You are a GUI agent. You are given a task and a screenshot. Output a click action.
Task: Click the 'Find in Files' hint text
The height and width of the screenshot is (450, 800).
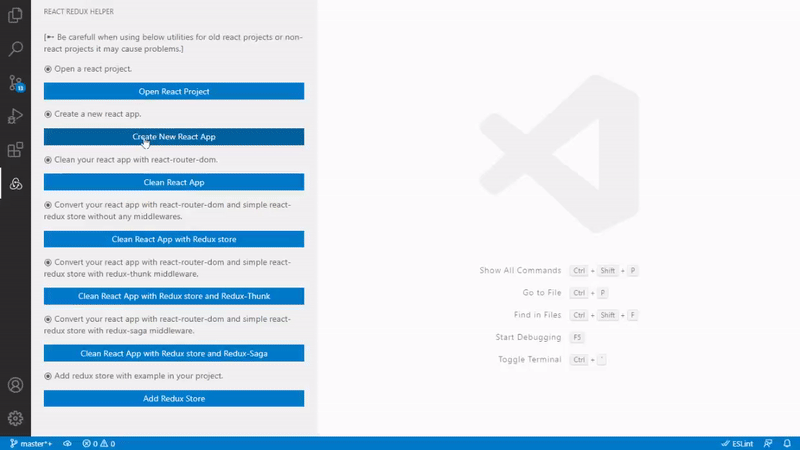[537, 315]
